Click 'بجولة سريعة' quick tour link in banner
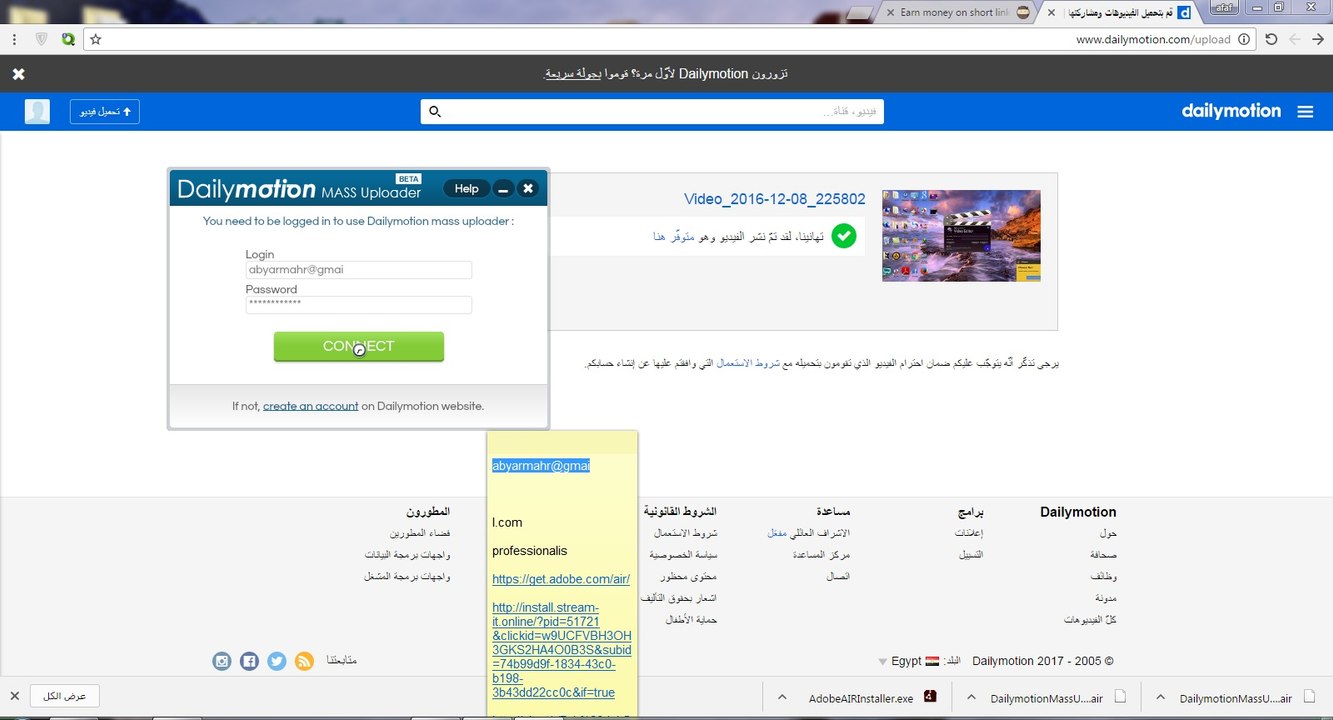Image resolution: width=1333 pixels, height=720 pixels. 573,74
